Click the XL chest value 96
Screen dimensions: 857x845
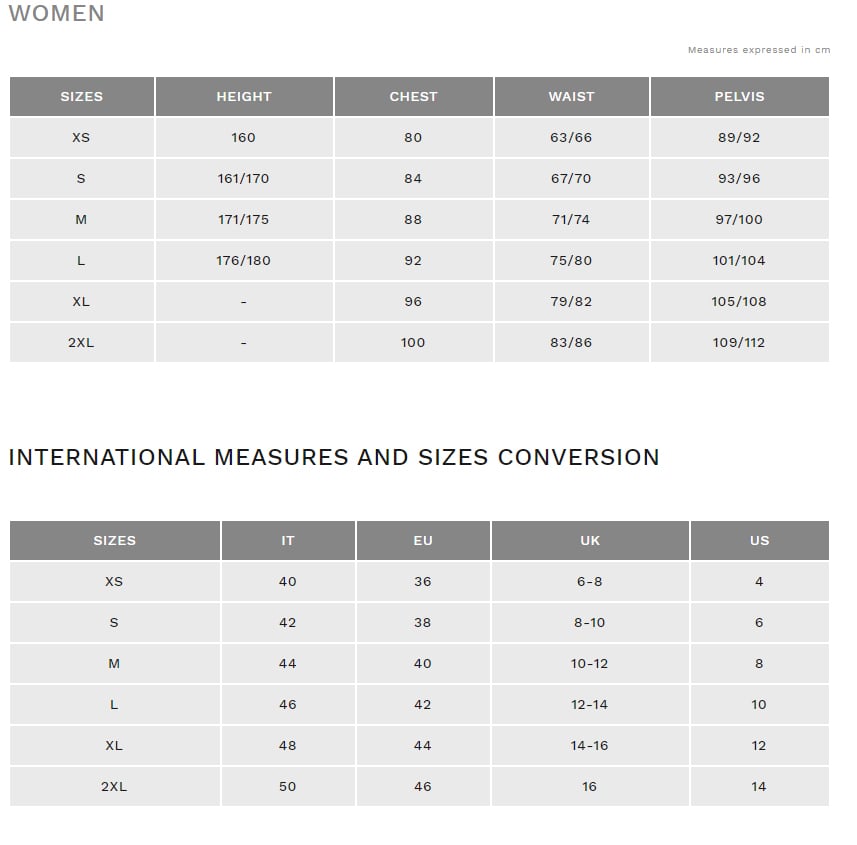[413, 302]
